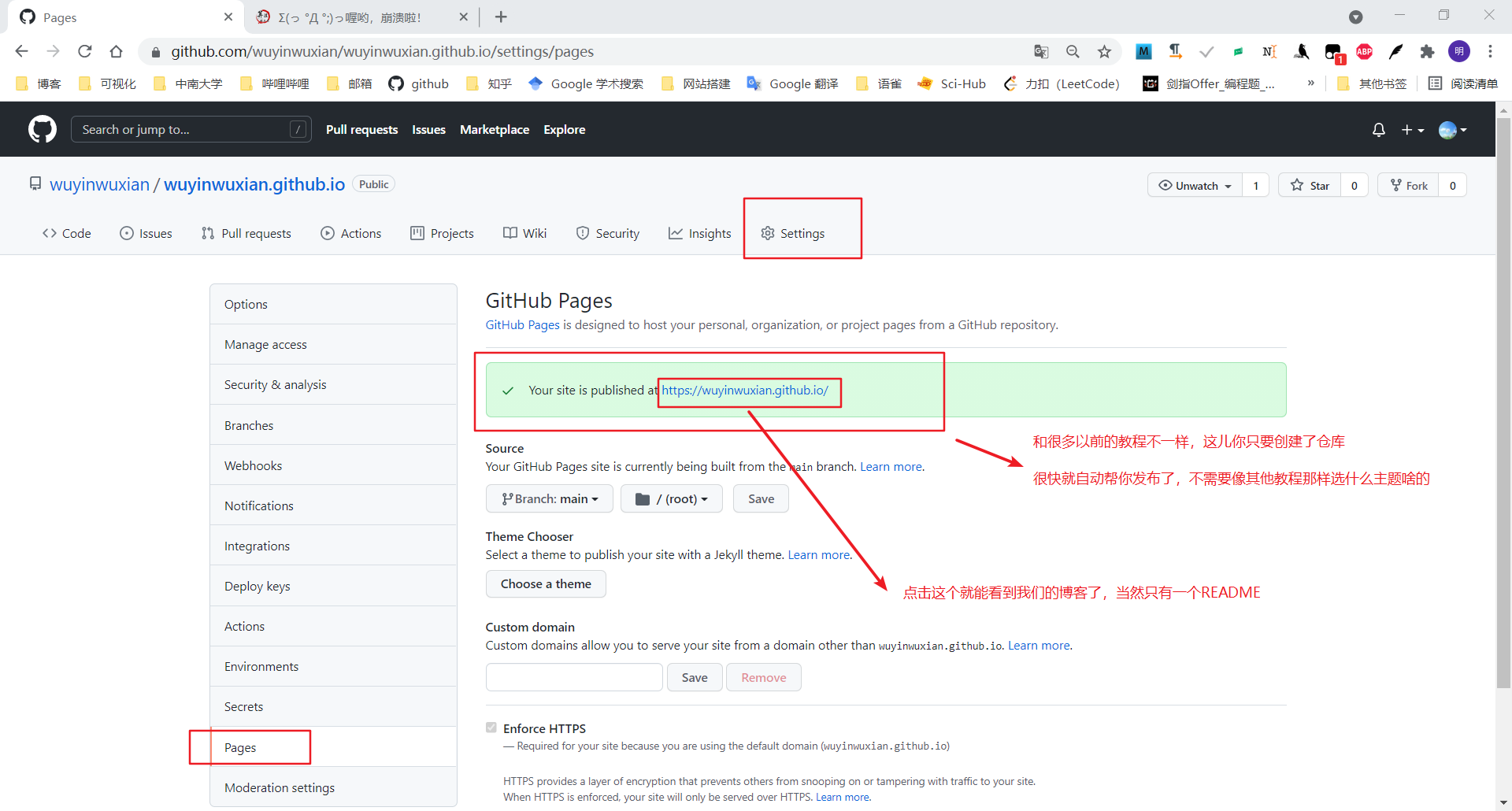Open the plus create-new dropdown
Screen dimensions: 1512x811
coord(1413,130)
